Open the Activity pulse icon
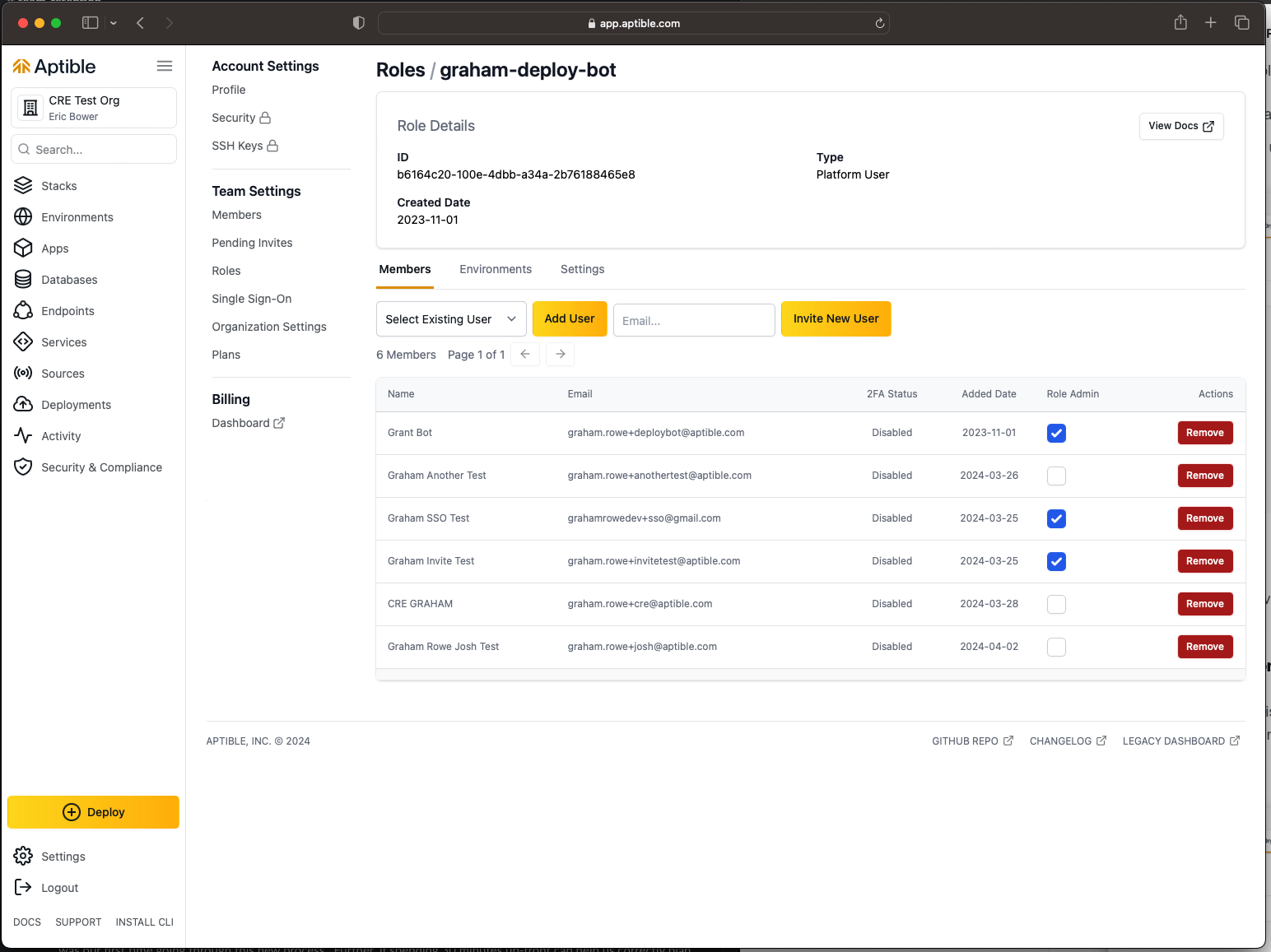 tap(23, 436)
